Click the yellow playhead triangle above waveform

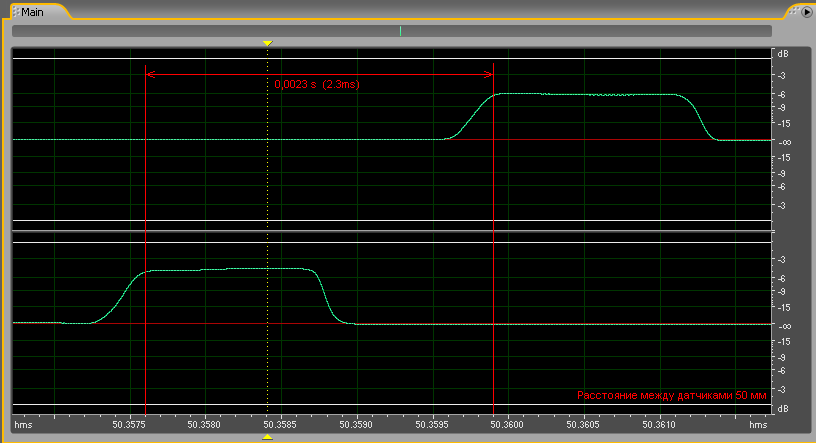point(267,43)
